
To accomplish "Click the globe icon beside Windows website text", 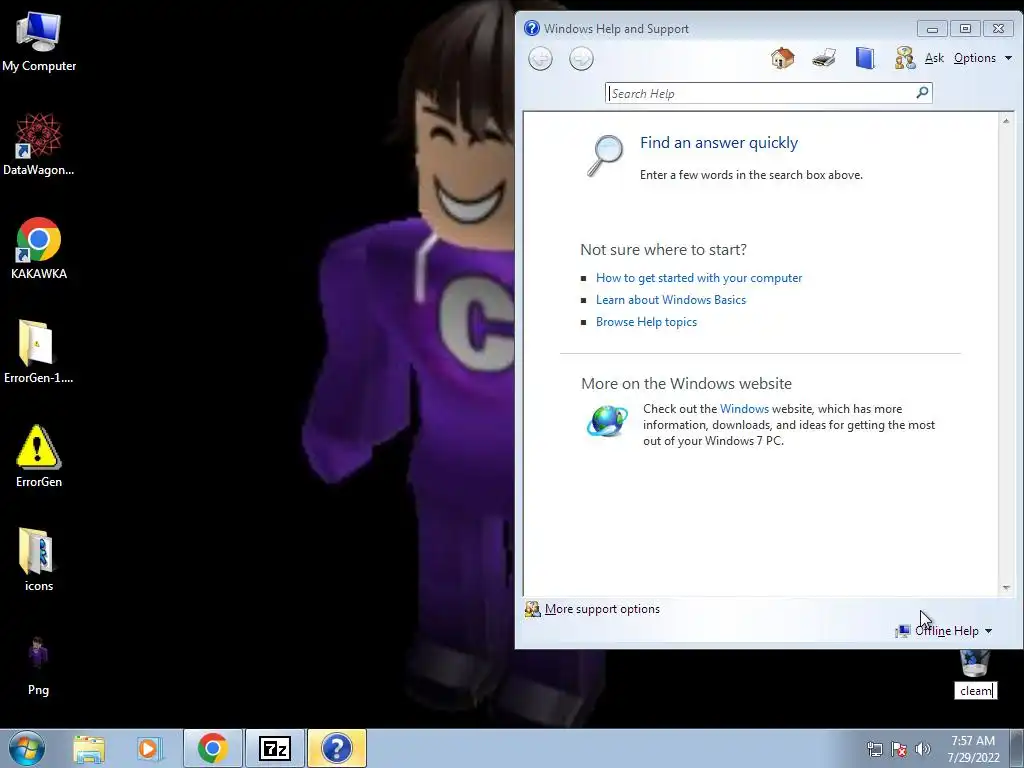I will [x=607, y=421].
